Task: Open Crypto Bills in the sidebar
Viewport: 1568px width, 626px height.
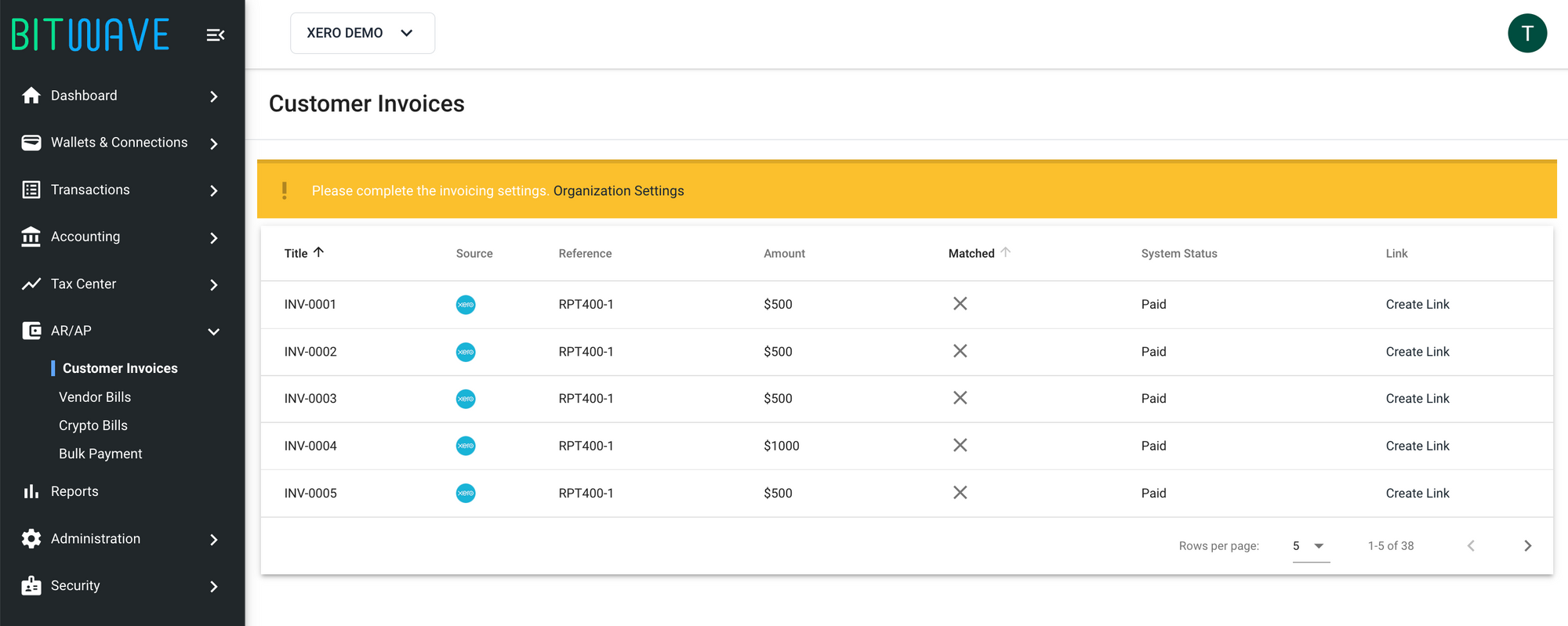Action: [x=93, y=425]
